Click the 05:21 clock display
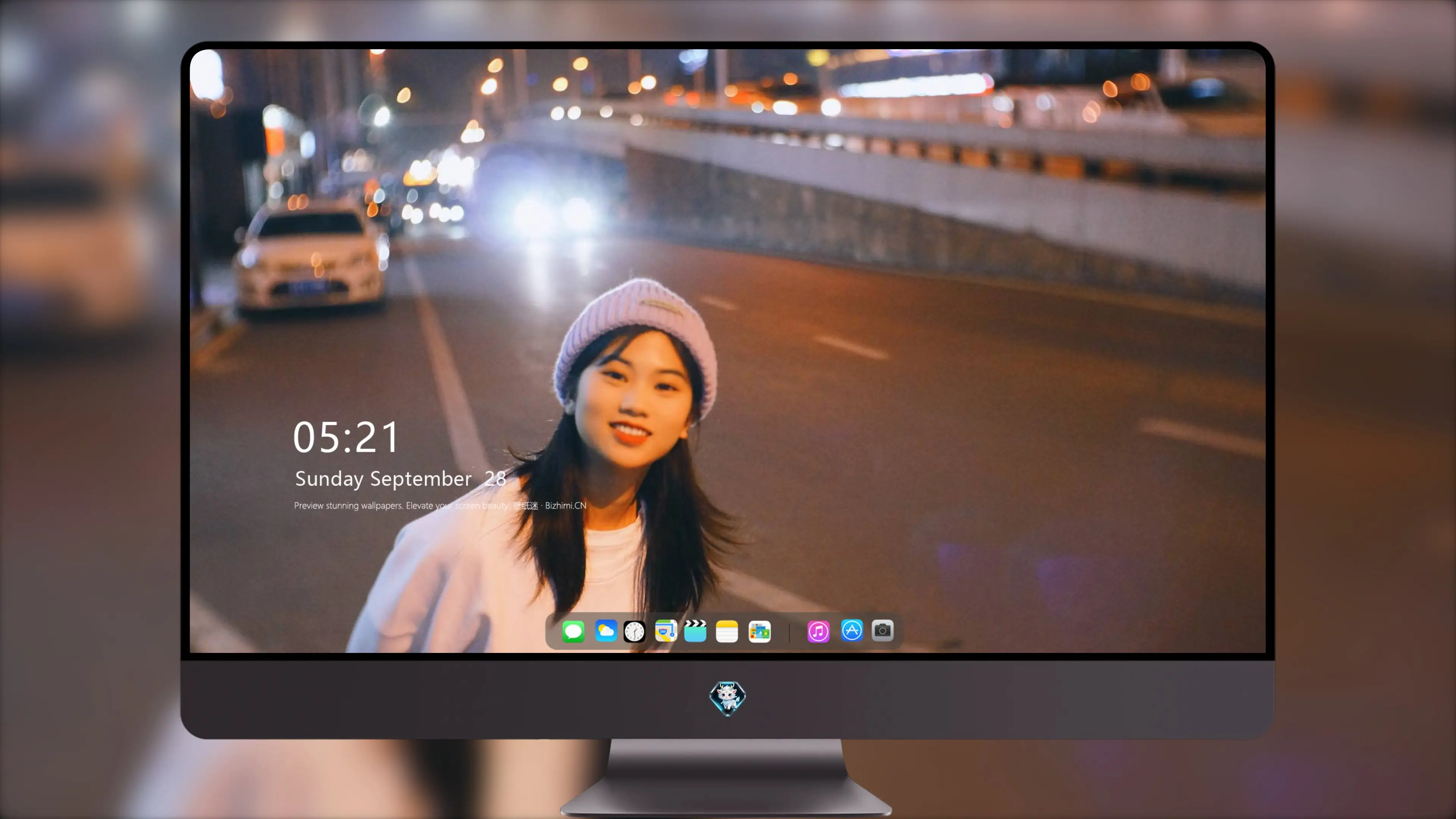 coord(346,437)
